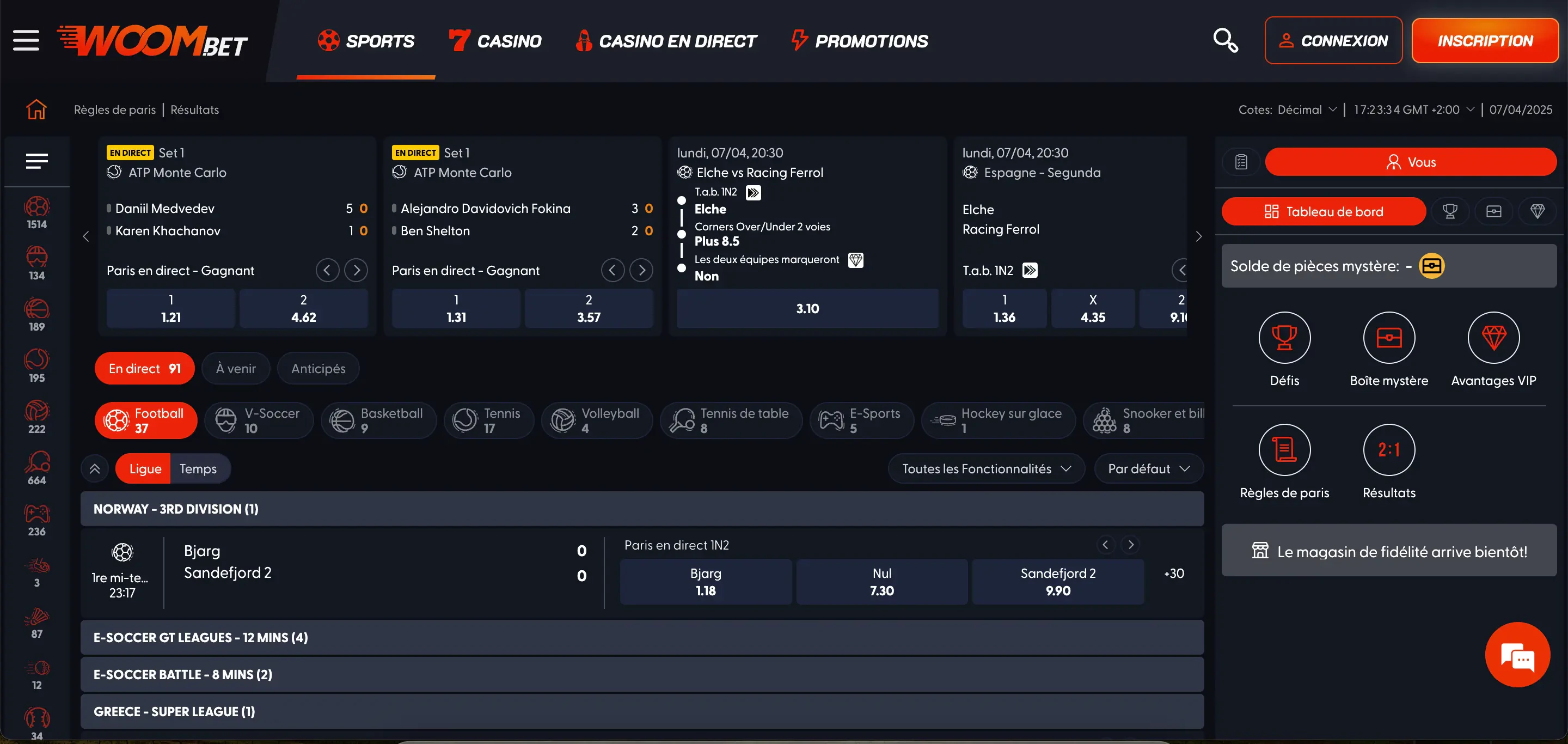
Task: Open the Avantages VIP diamond circle
Action: (1494, 337)
